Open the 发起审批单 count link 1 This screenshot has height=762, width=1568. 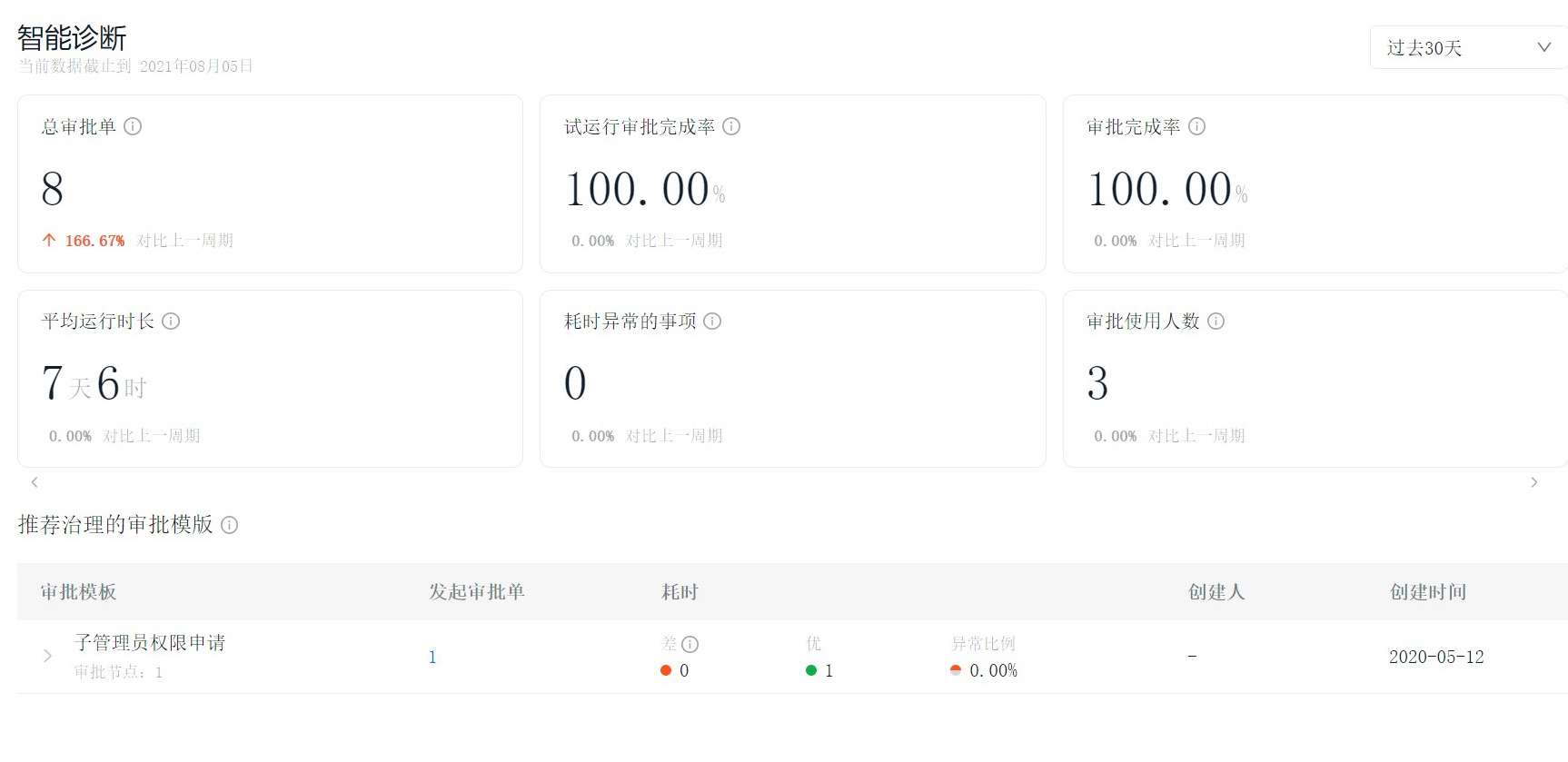432,657
